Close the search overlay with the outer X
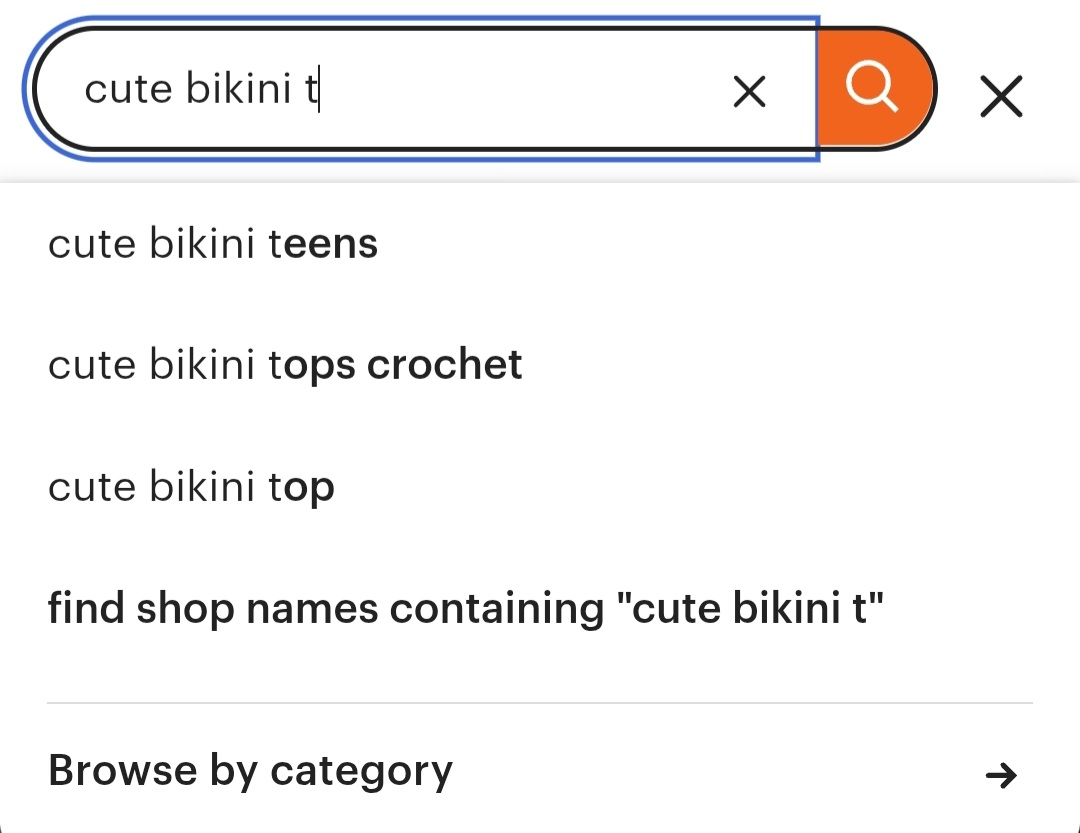Viewport: 1080px width, 833px height. click(1001, 96)
